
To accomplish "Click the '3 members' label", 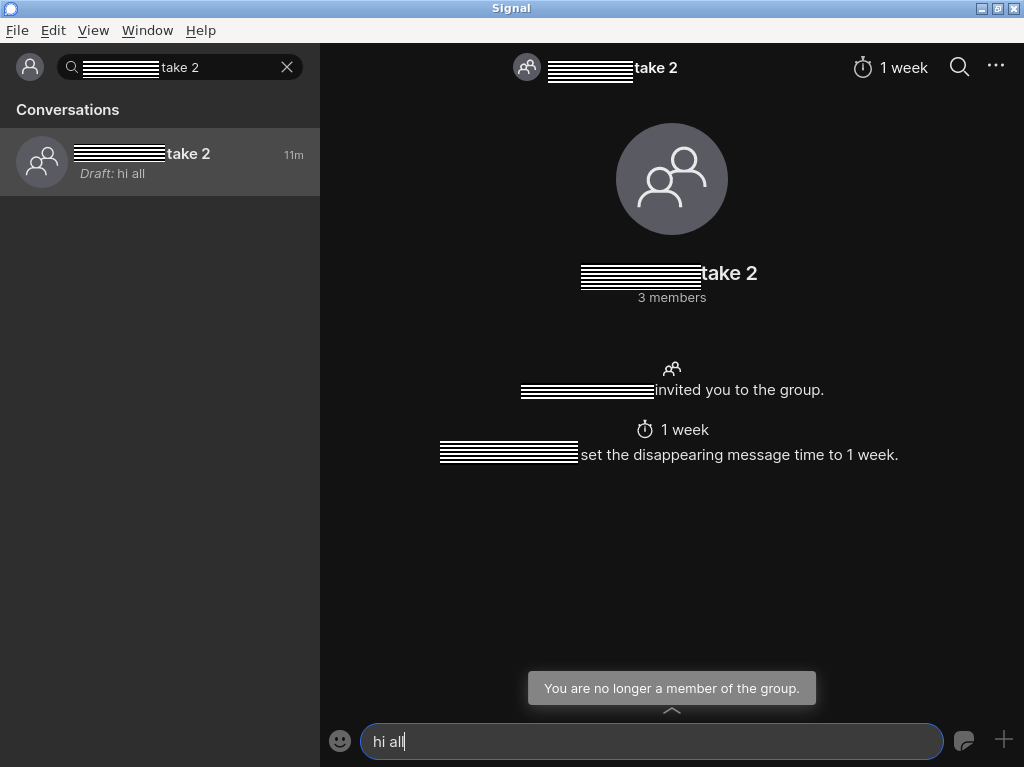I will (x=672, y=298).
